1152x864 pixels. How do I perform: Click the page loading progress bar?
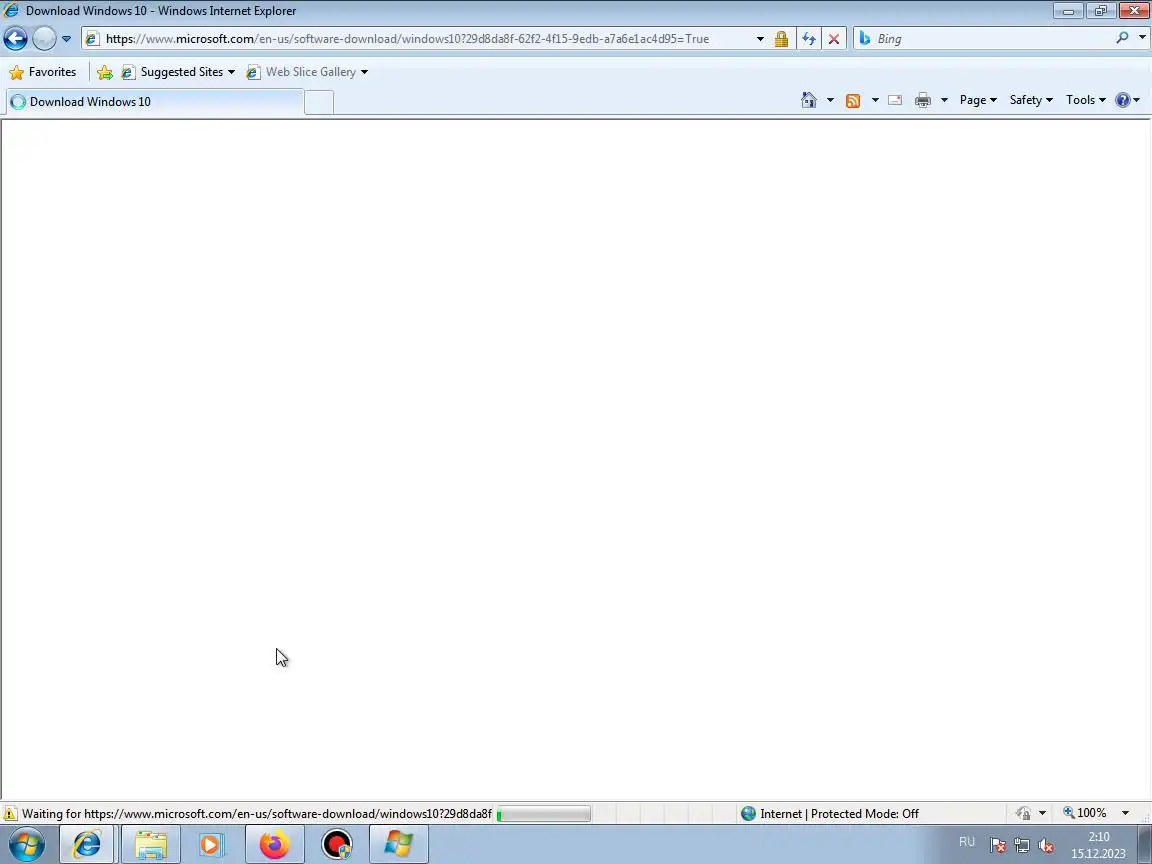[544, 814]
